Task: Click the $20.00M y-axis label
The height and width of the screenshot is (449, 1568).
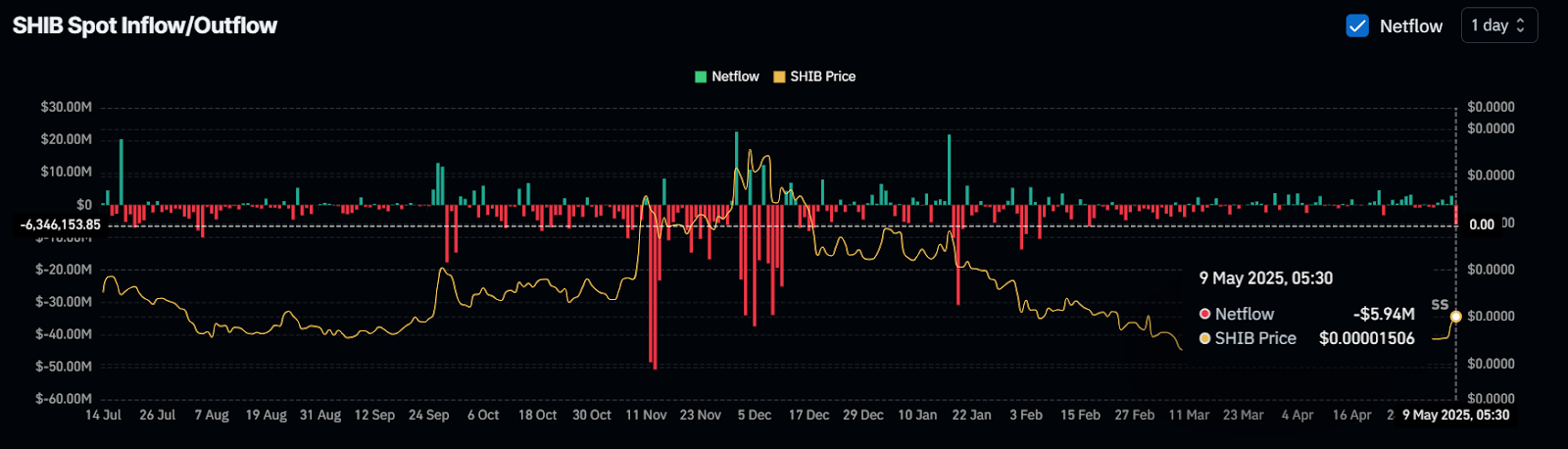Action: pyautogui.click(x=66, y=139)
